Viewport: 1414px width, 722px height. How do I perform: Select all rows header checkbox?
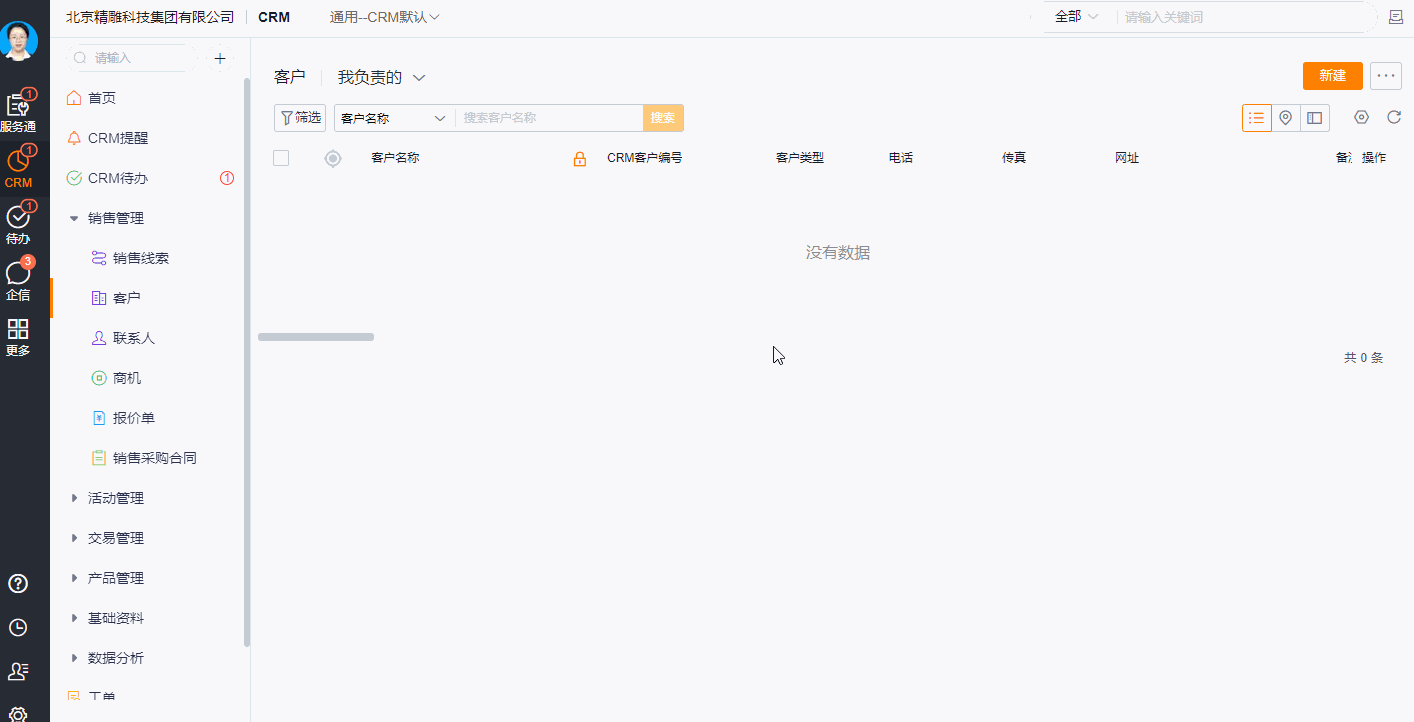pos(281,158)
